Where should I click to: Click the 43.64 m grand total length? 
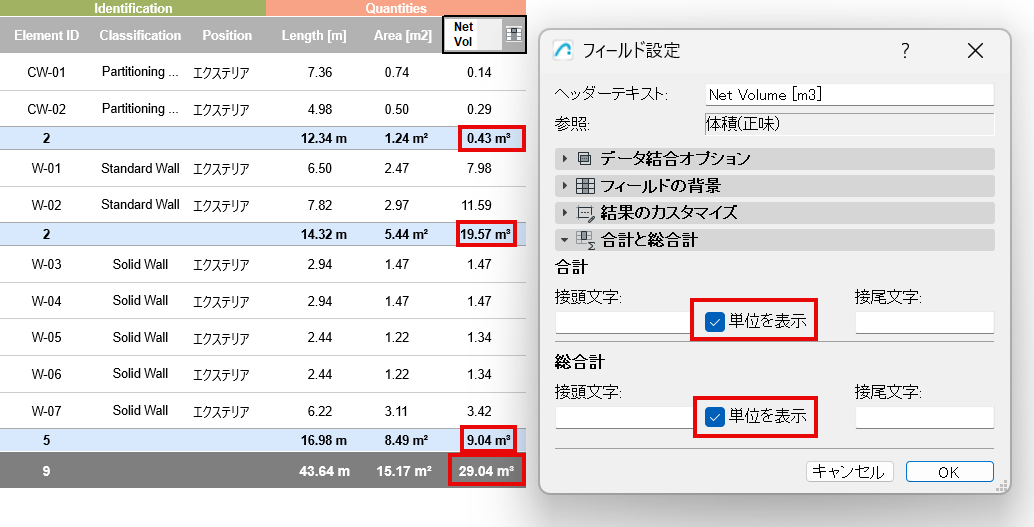[325, 471]
